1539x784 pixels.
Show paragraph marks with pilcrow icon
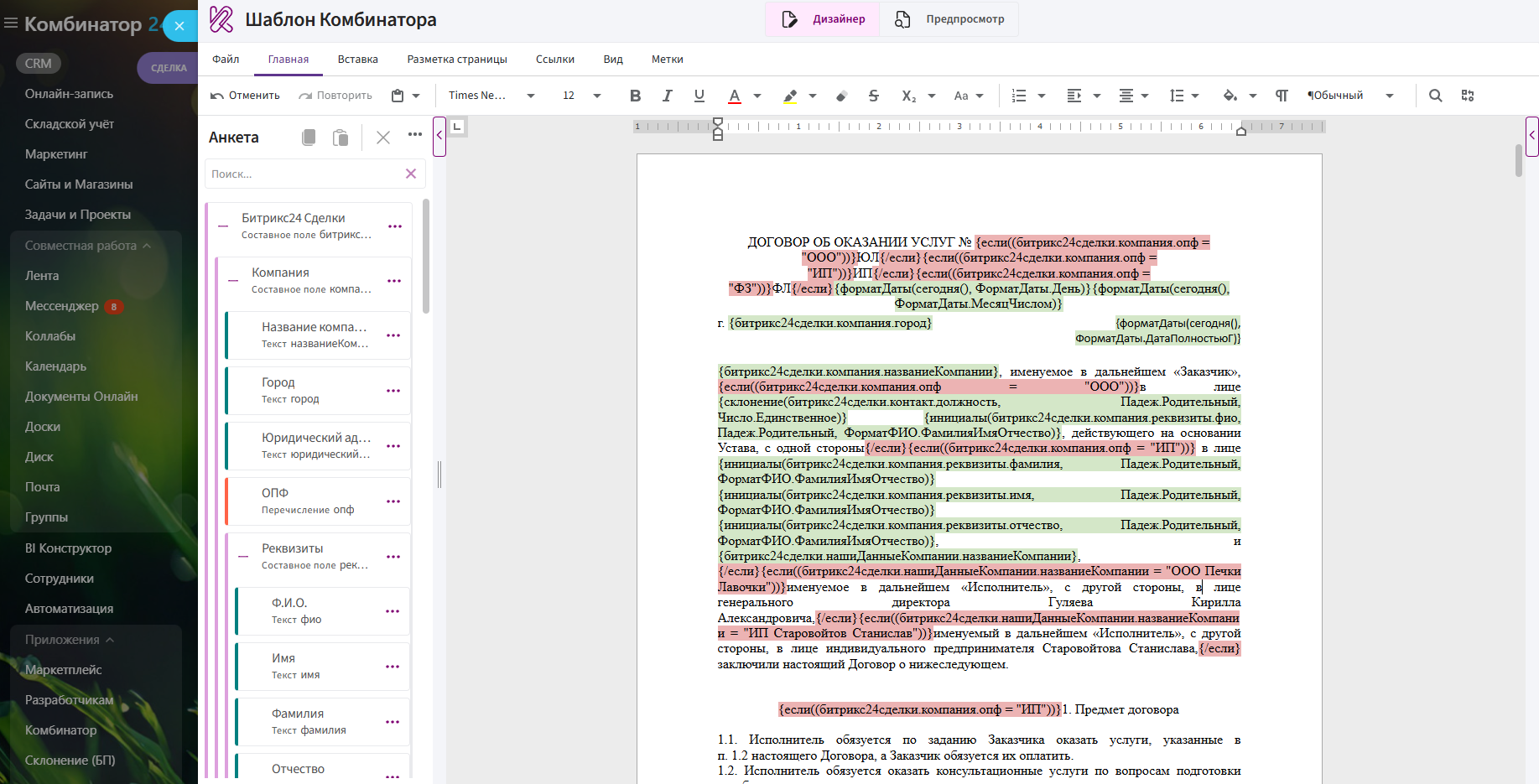coord(1282,96)
